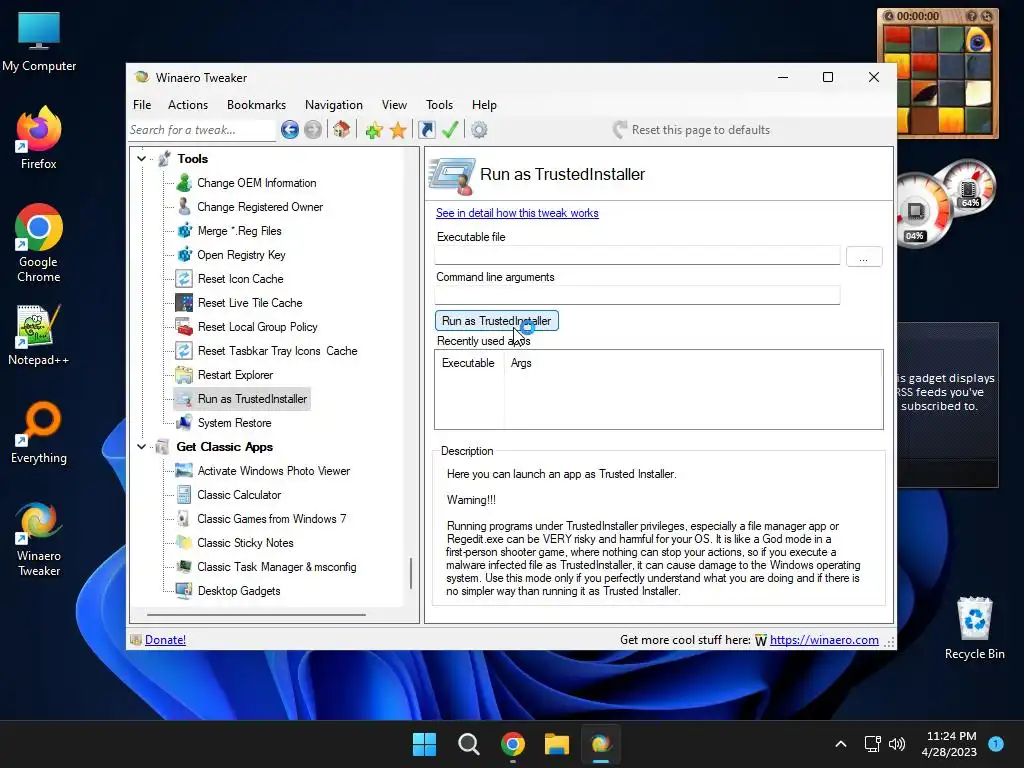The height and width of the screenshot is (768, 1024).
Task: Open File Explorer from the taskbar
Action: click(557, 744)
